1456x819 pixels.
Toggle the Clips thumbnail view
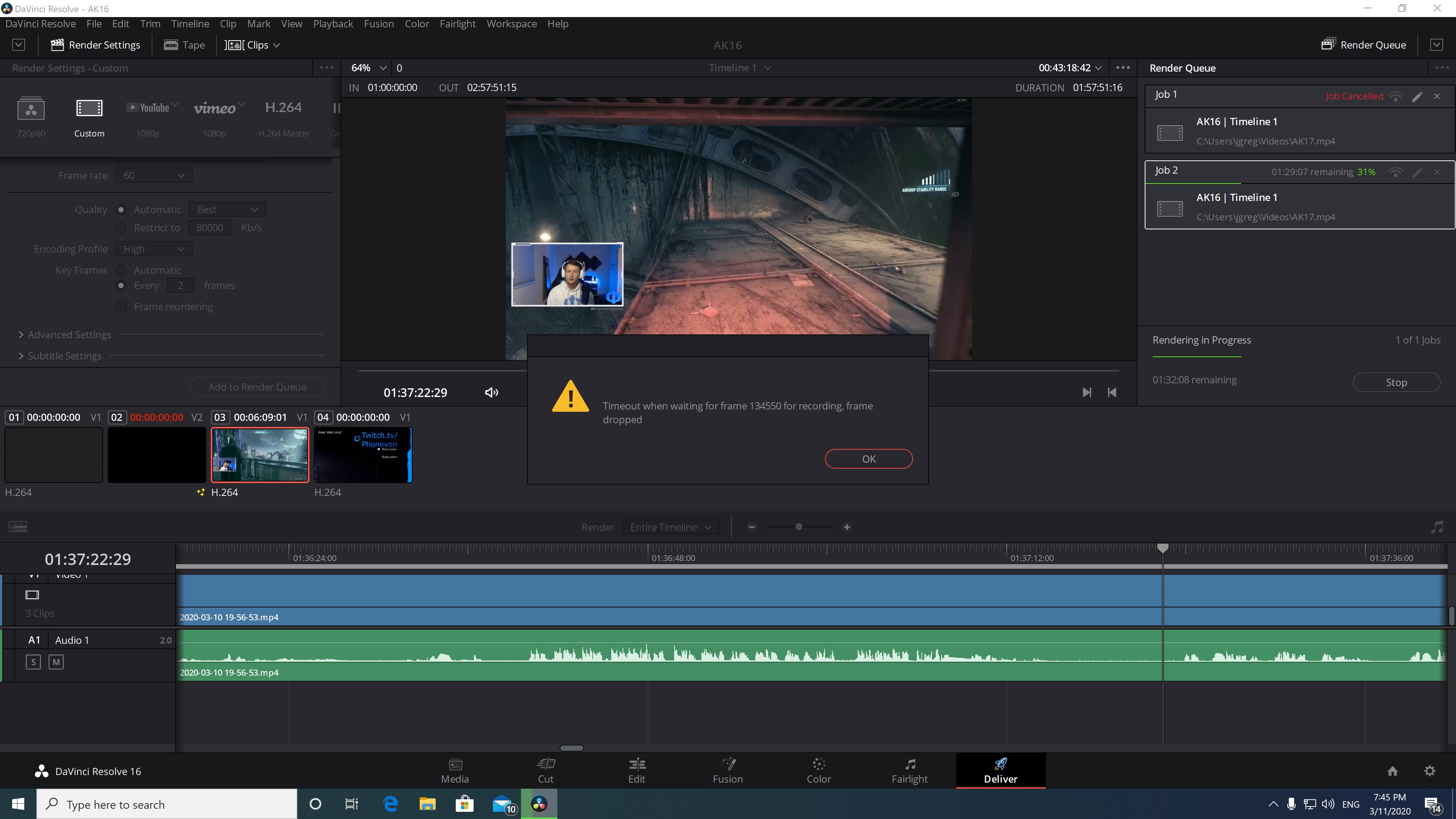tap(252, 45)
